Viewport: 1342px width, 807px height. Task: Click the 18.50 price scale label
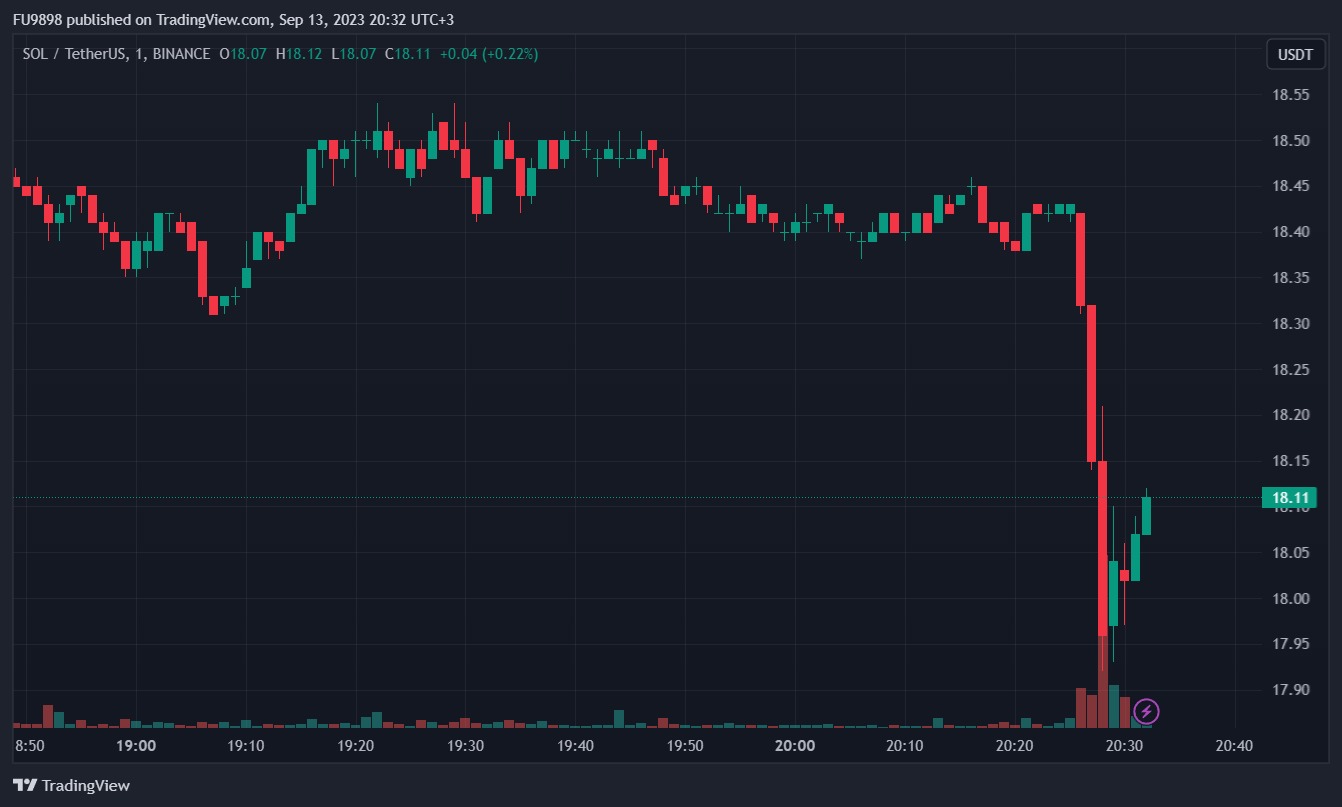click(x=1290, y=141)
